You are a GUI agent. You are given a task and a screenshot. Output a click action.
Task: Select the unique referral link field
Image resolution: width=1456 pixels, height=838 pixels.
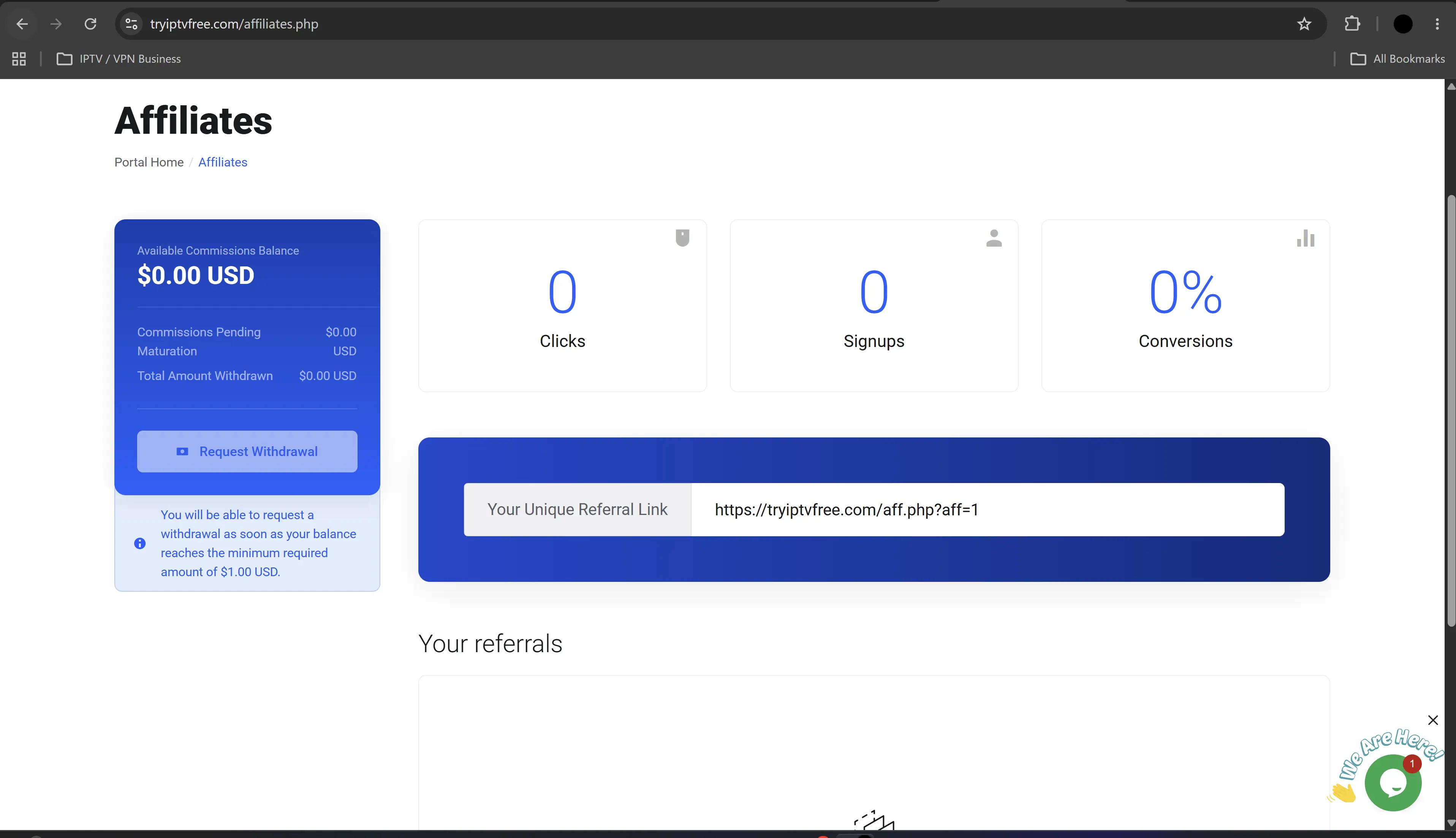(x=988, y=509)
